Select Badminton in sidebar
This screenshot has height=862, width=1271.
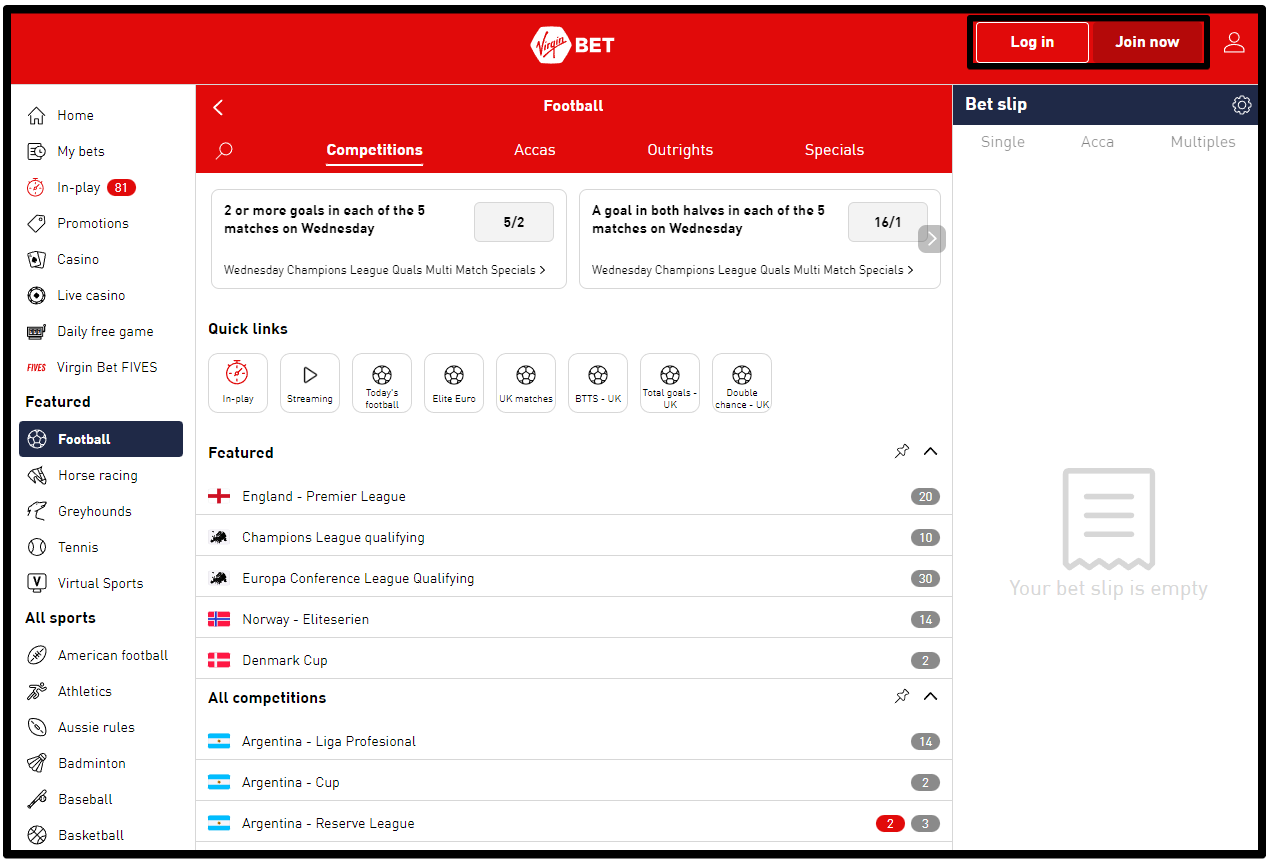coord(101,763)
